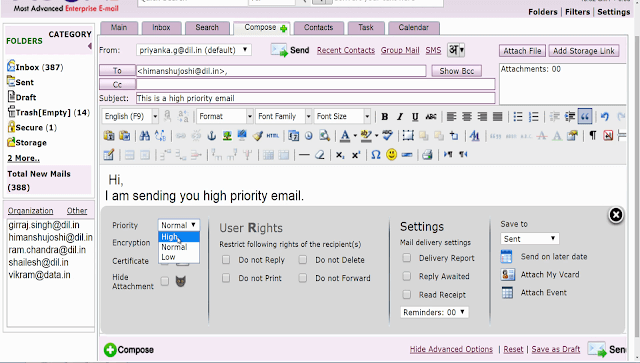The width and height of the screenshot is (640, 363).
Task: Click the Attach File button
Action: [522, 51]
